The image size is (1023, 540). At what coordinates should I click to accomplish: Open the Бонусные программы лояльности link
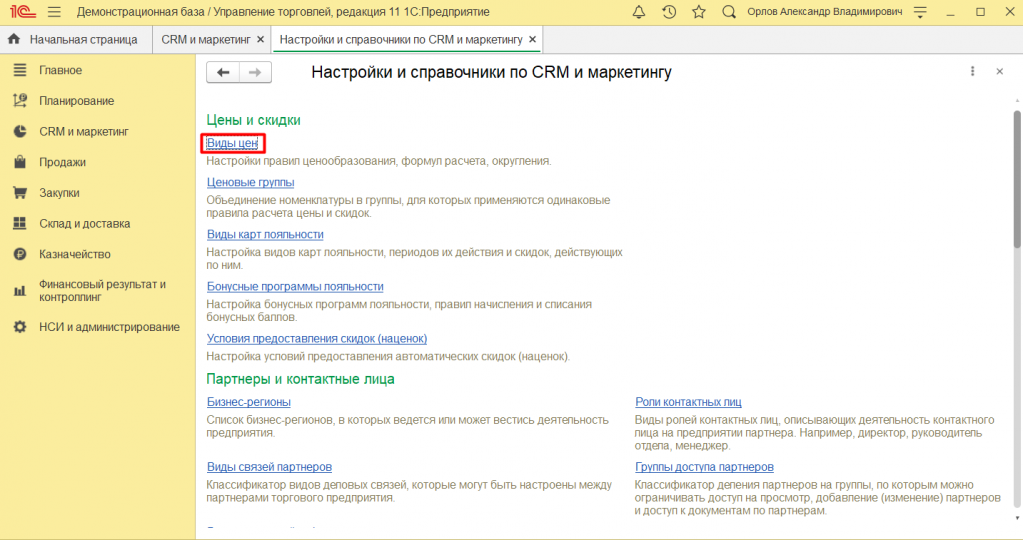(x=294, y=286)
